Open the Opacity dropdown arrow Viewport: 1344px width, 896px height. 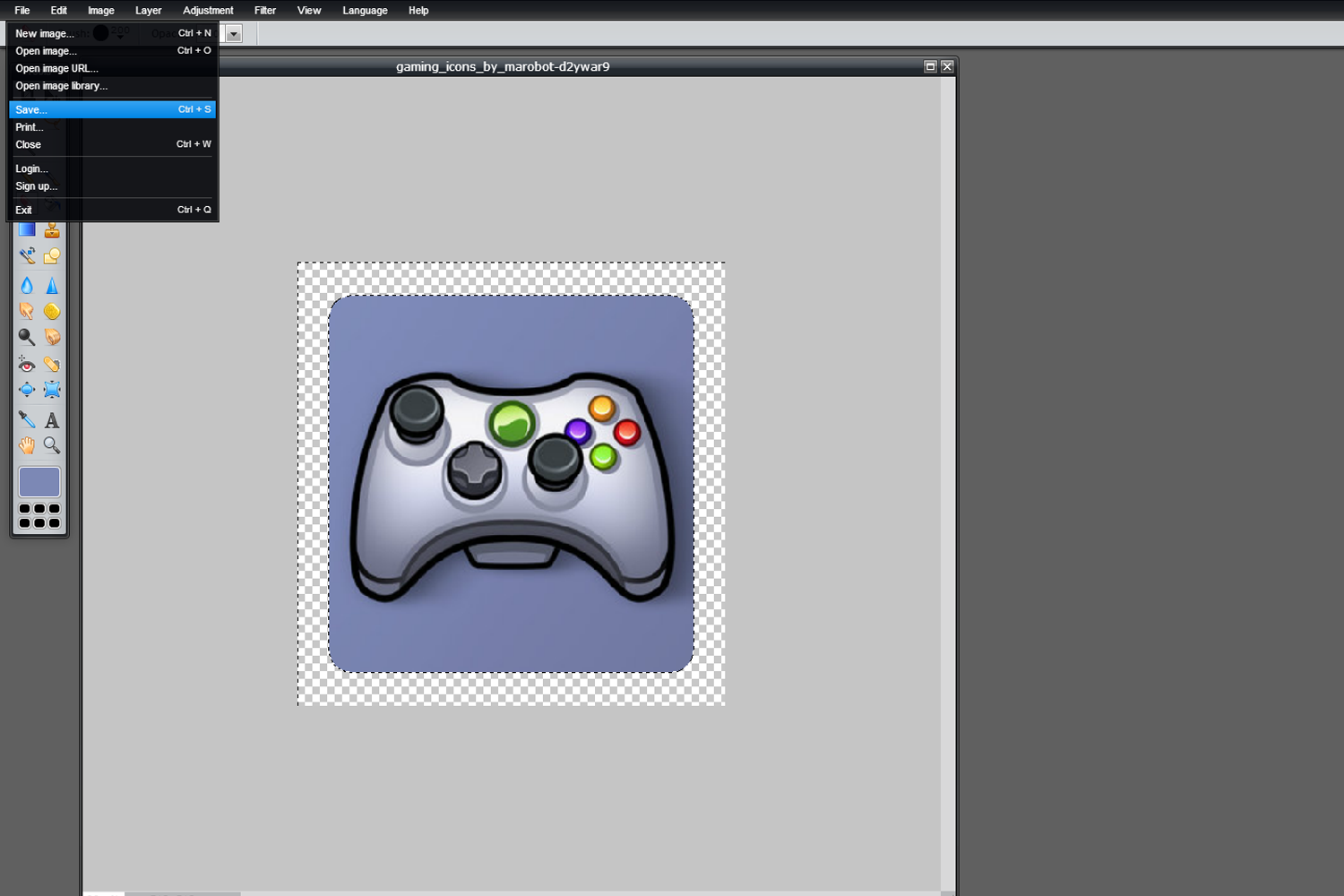pyautogui.click(x=234, y=34)
